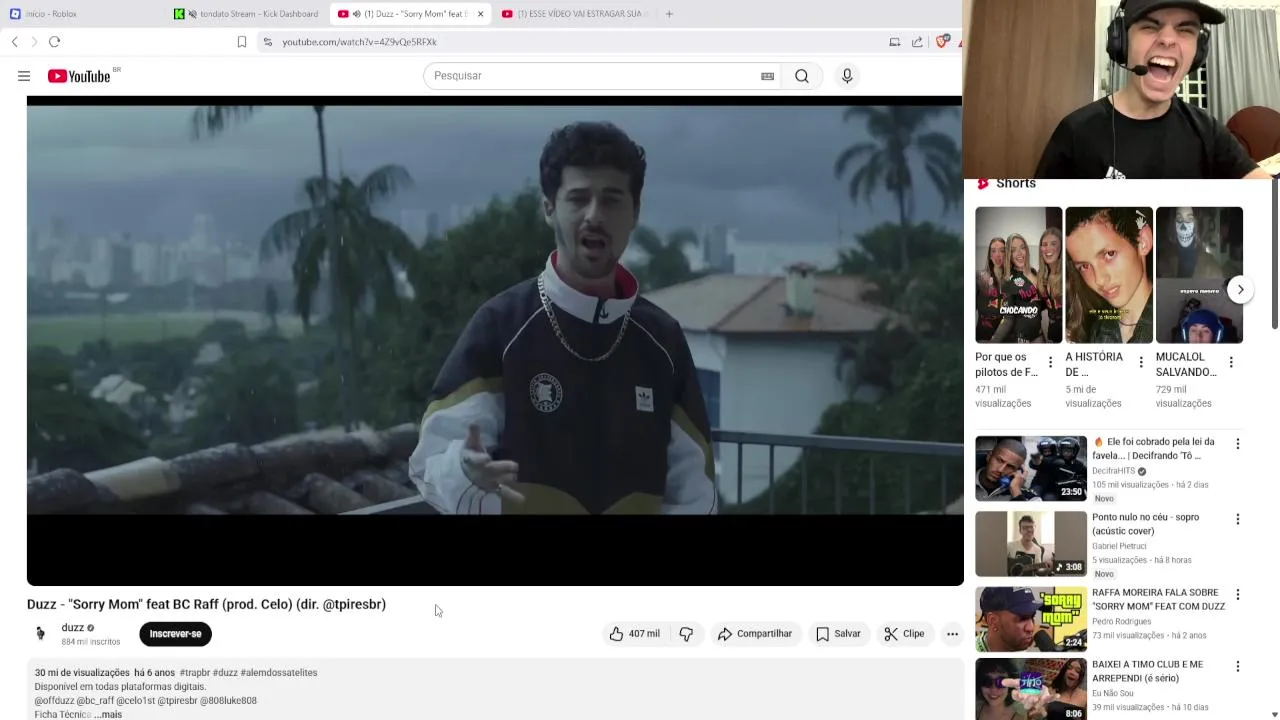The height and width of the screenshot is (720, 1280).
Task: Click the DecifraHITS channel name
Action: pos(1113,471)
